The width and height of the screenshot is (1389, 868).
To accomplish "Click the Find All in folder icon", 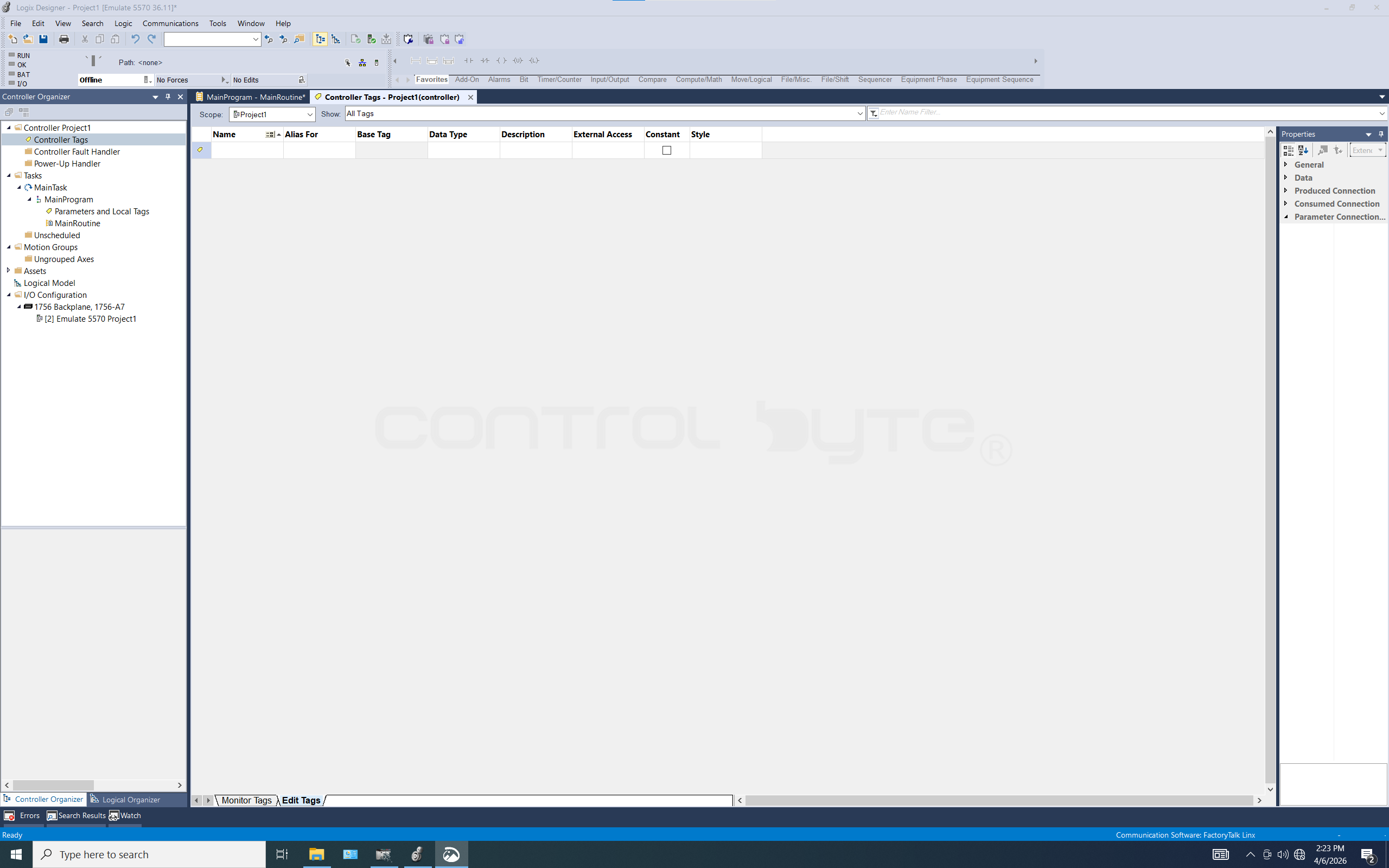I will [299, 39].
